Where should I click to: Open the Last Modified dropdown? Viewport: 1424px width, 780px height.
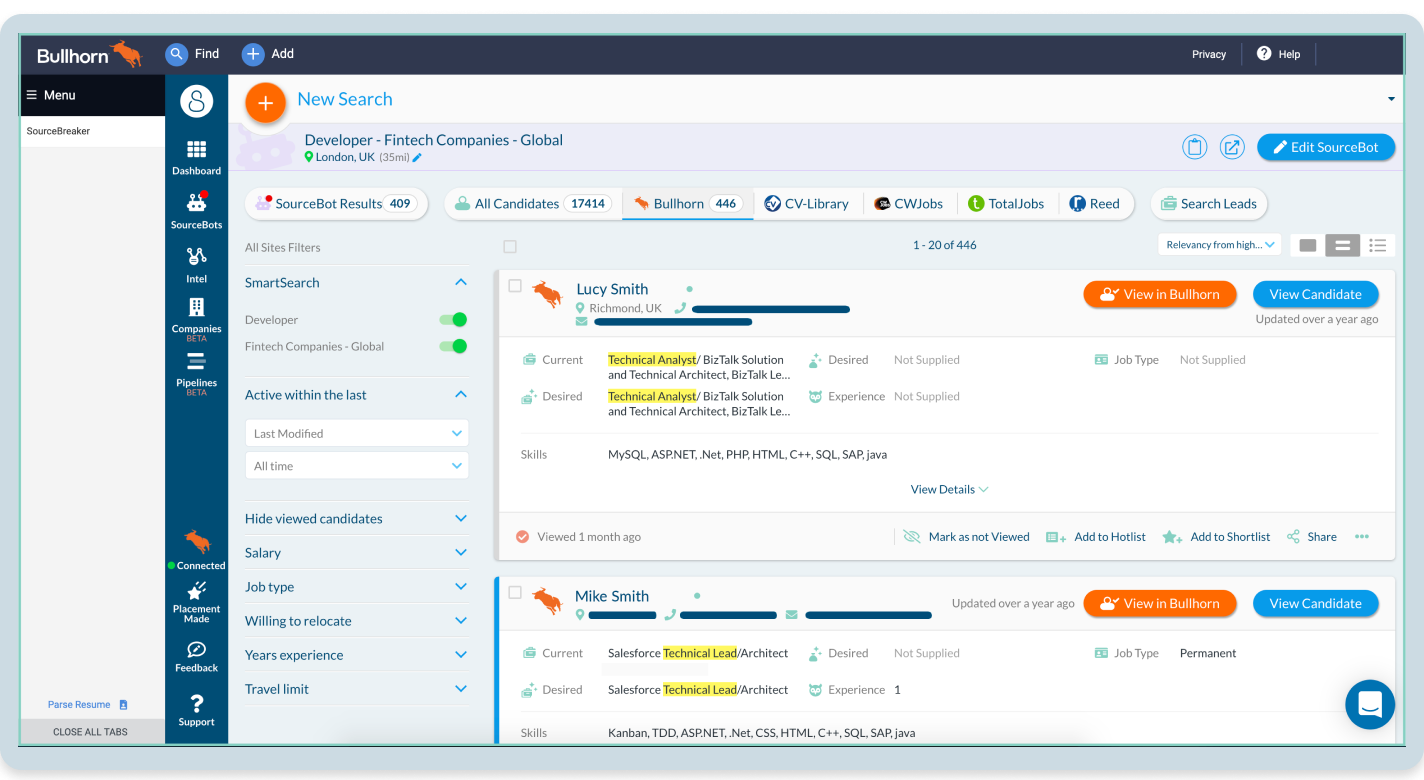tap(357, 433)
